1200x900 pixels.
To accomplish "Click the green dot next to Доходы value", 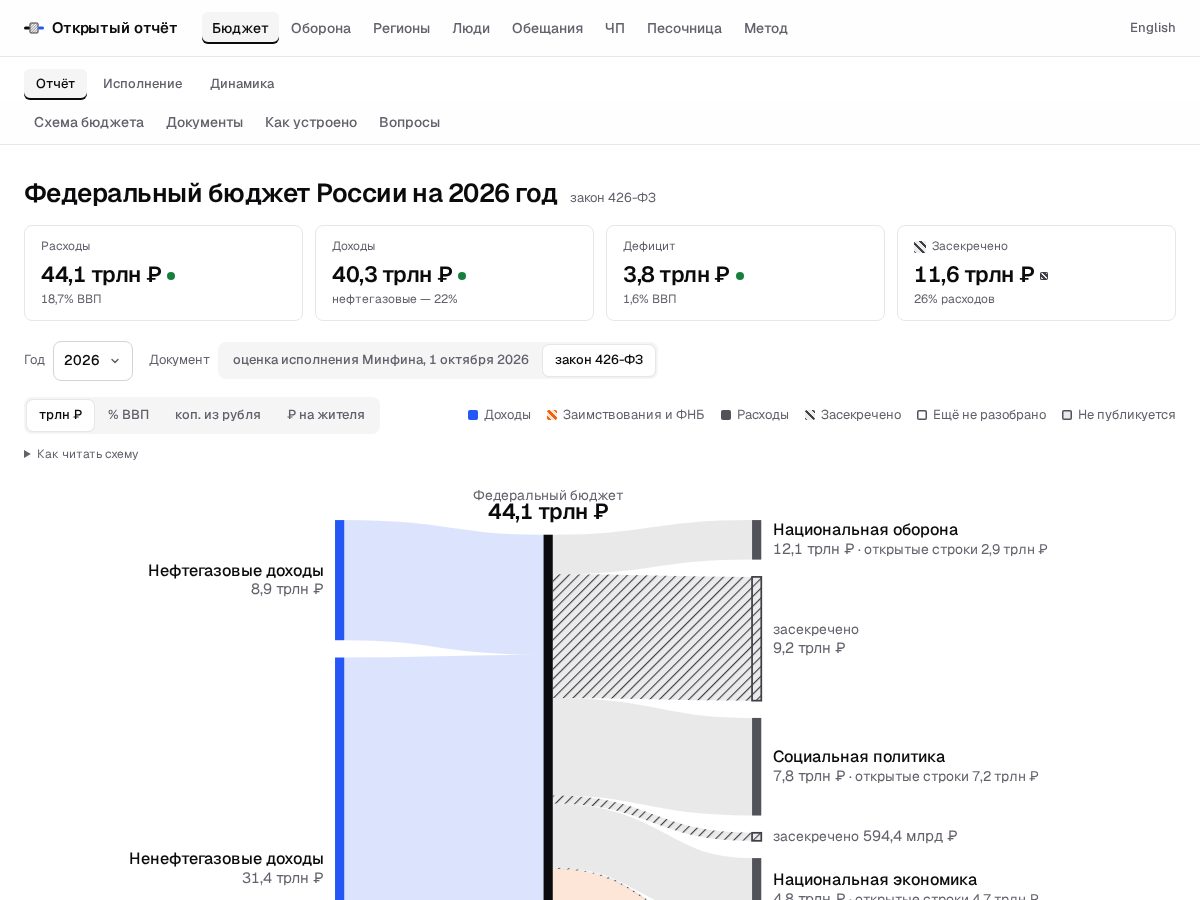I will click(462, 276).
